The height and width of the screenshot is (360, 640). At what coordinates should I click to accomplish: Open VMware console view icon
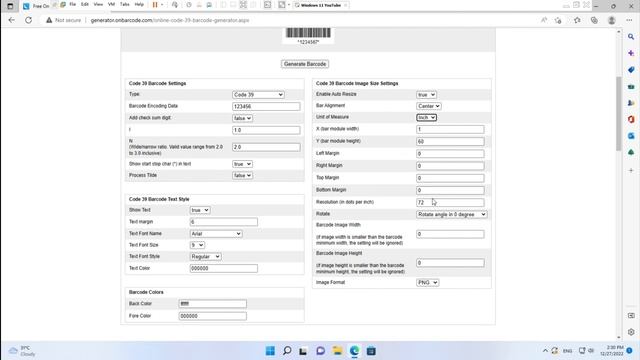pos(267,5)
